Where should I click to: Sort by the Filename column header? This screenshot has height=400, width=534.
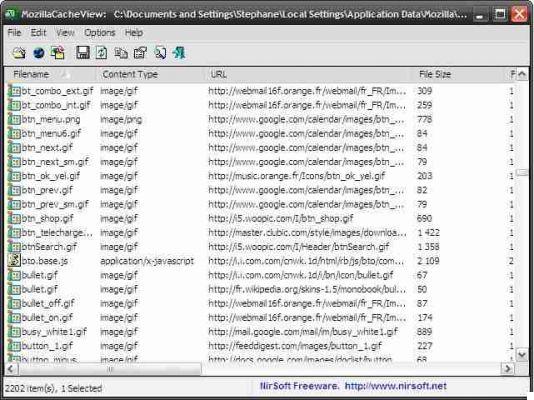tap(50, 74)
